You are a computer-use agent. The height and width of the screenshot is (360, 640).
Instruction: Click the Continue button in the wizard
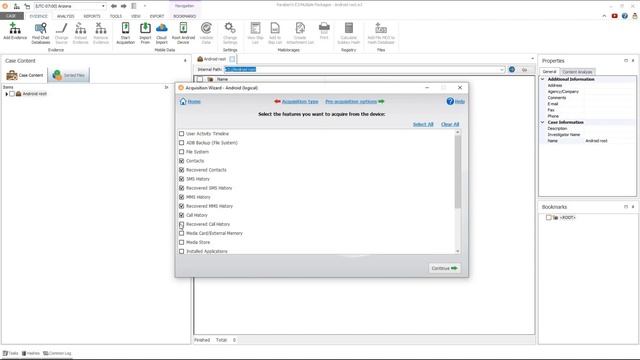pos(444,268)
